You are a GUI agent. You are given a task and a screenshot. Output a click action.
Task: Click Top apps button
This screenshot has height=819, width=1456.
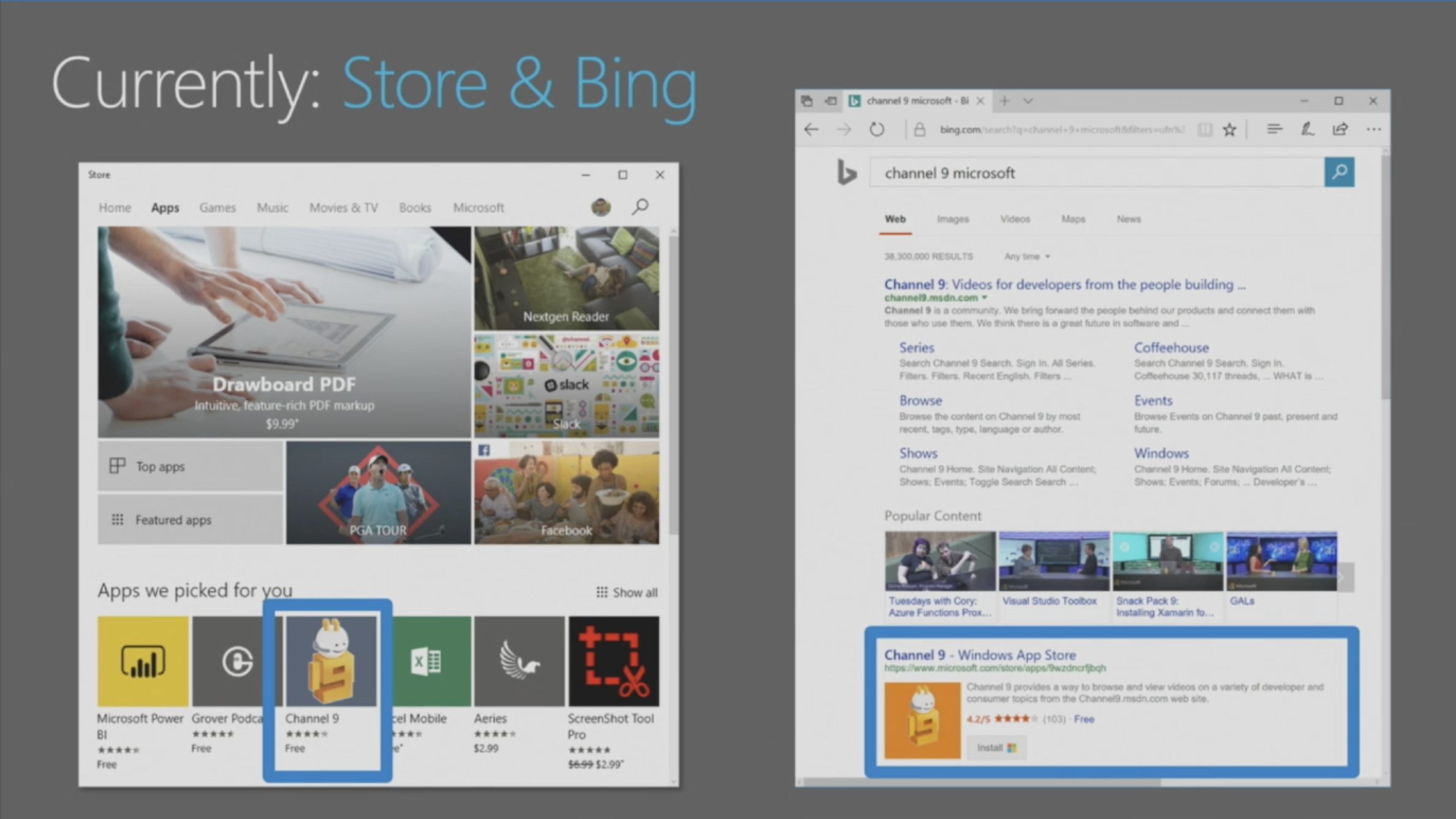190,467
